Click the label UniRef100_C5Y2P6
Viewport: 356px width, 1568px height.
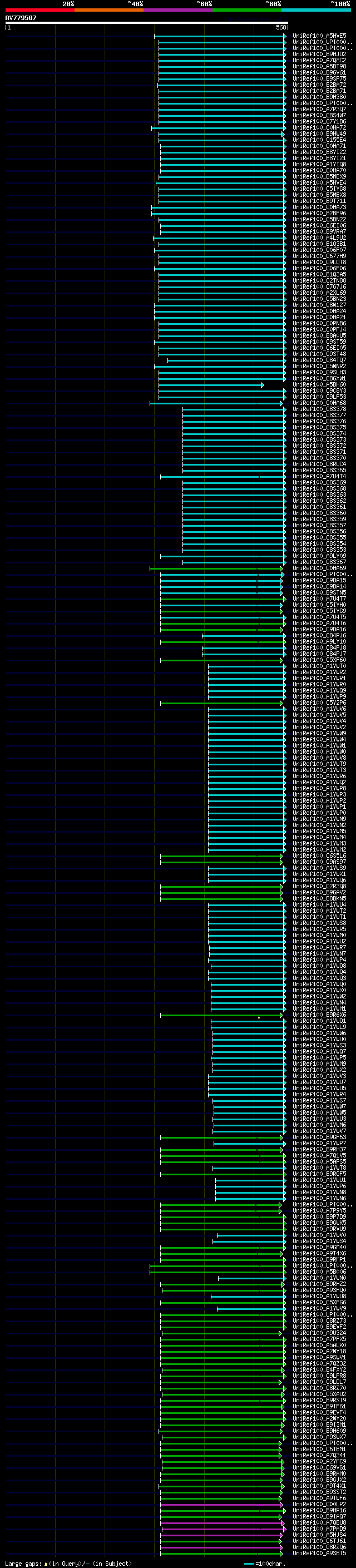pos(319,703)
